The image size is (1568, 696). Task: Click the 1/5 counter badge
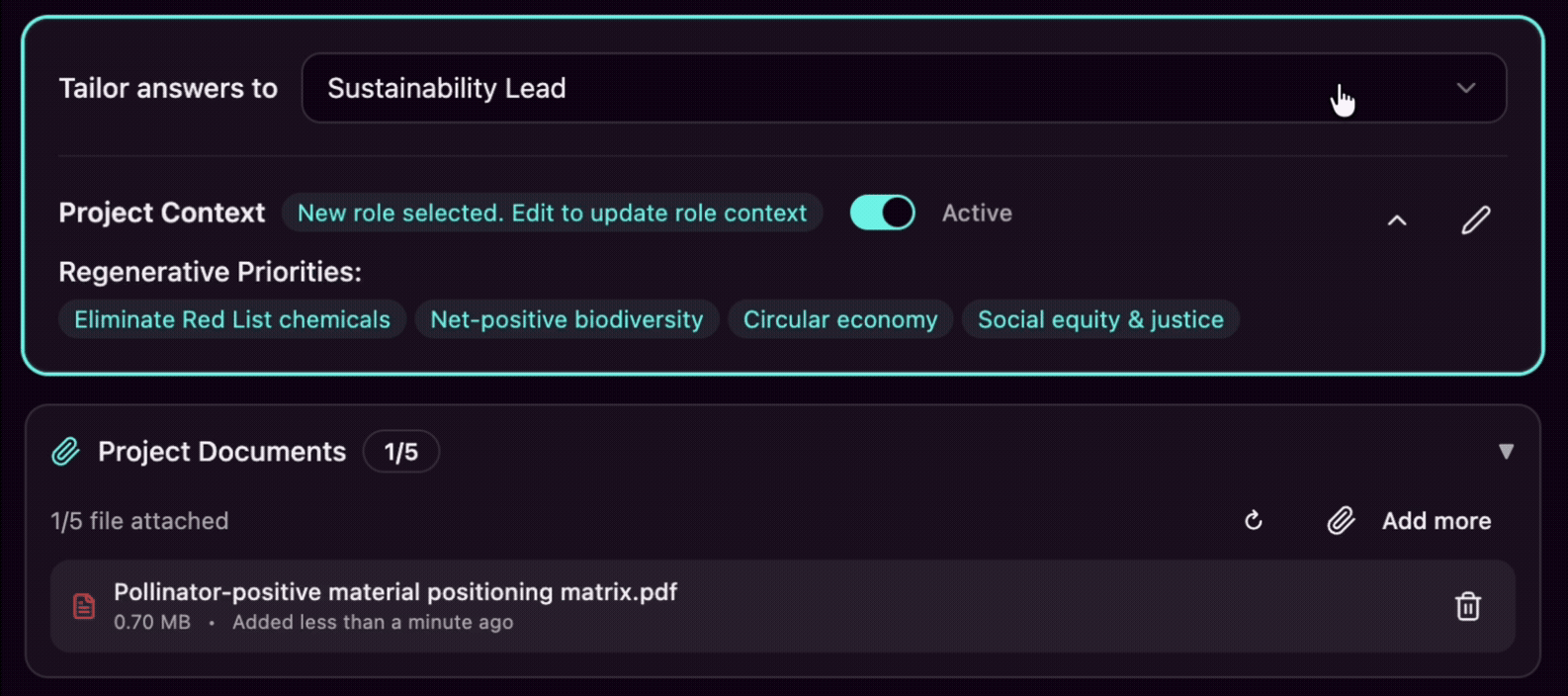click(x=401, y=451)
